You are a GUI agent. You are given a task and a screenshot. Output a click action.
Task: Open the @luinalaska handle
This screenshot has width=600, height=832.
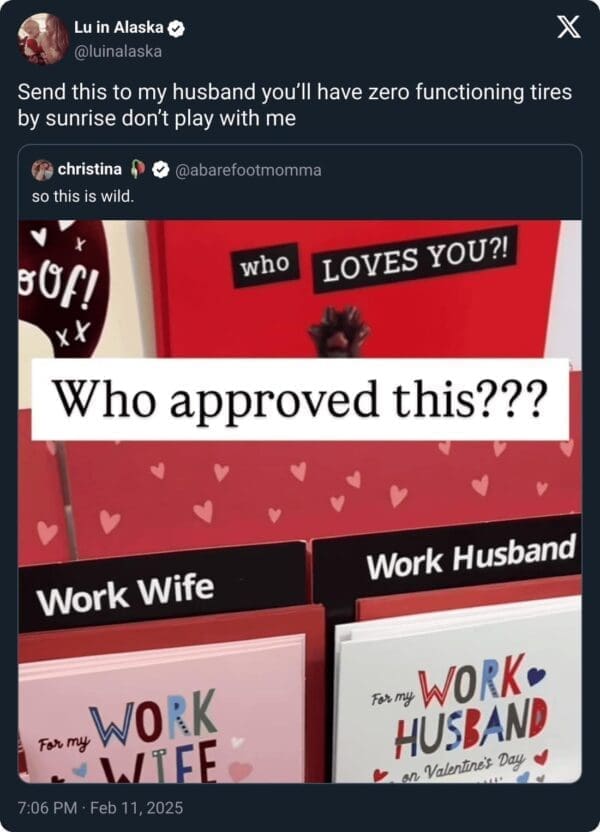click(117, 51)
